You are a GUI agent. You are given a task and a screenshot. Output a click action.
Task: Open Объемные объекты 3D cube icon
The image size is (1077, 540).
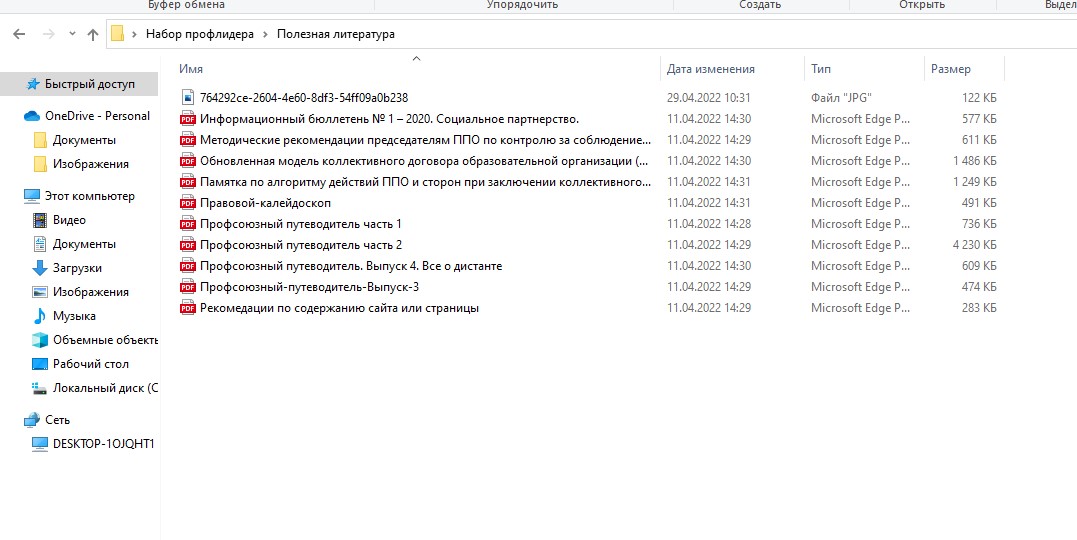pyautogui.click(x=40, y=340)
